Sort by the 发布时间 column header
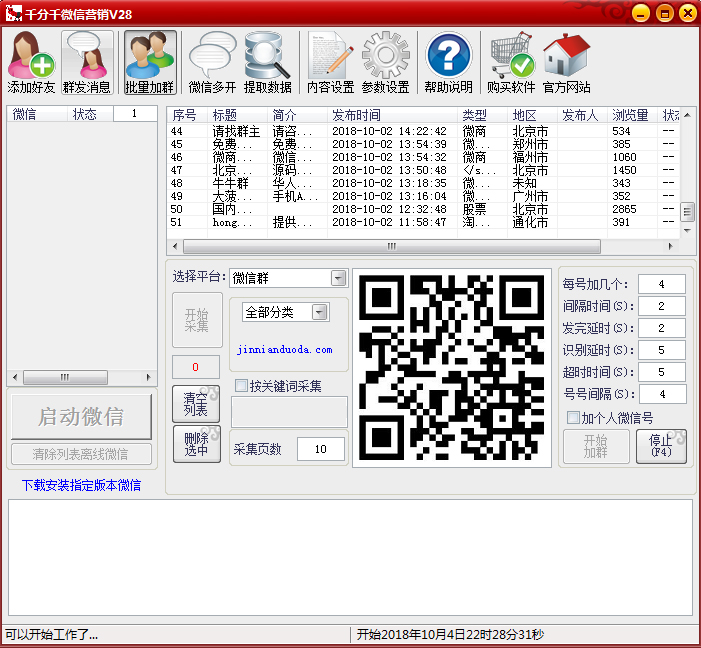This screenshot has height=648, width=701. point(393,115)
